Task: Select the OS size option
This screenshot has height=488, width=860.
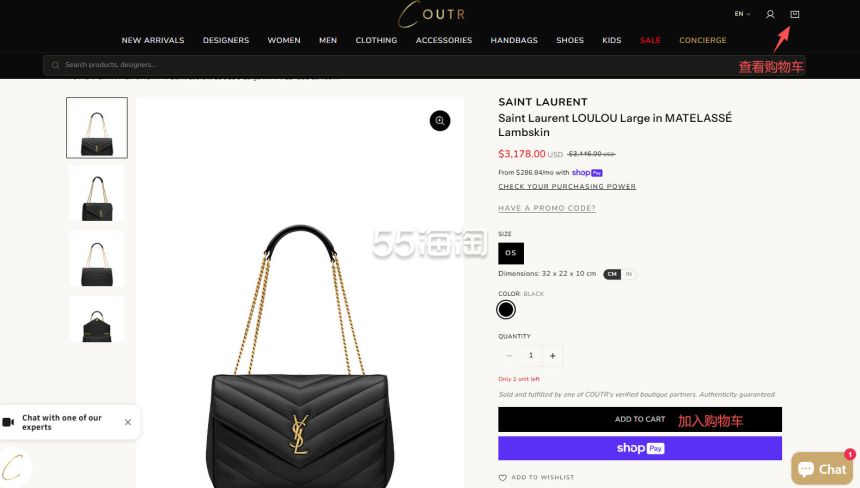Action: point(511,253)
